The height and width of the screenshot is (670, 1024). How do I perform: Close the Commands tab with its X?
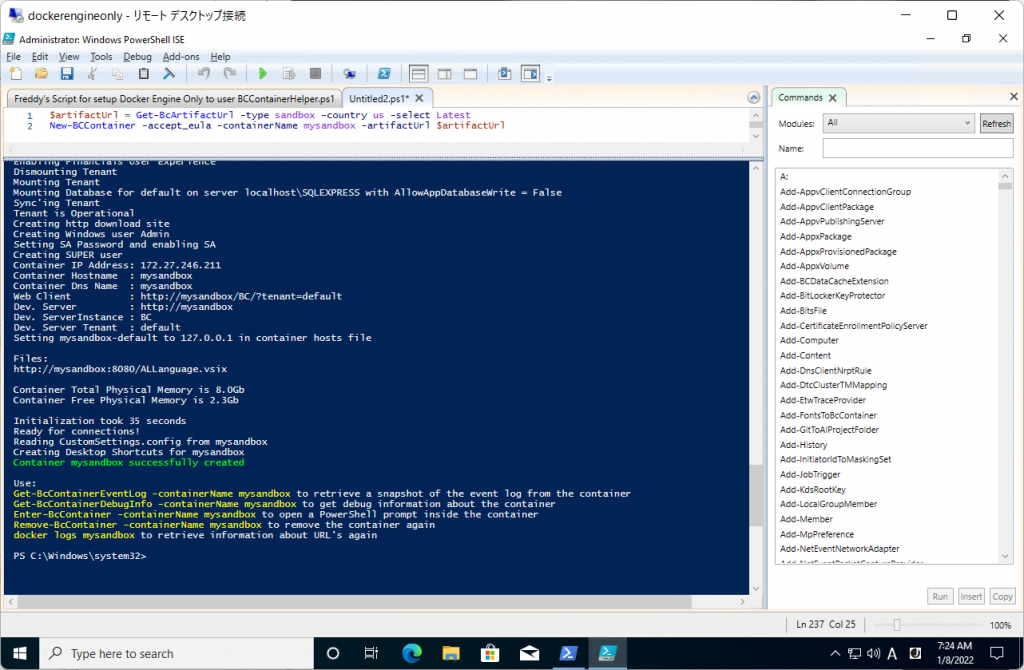tap(833, 98)
